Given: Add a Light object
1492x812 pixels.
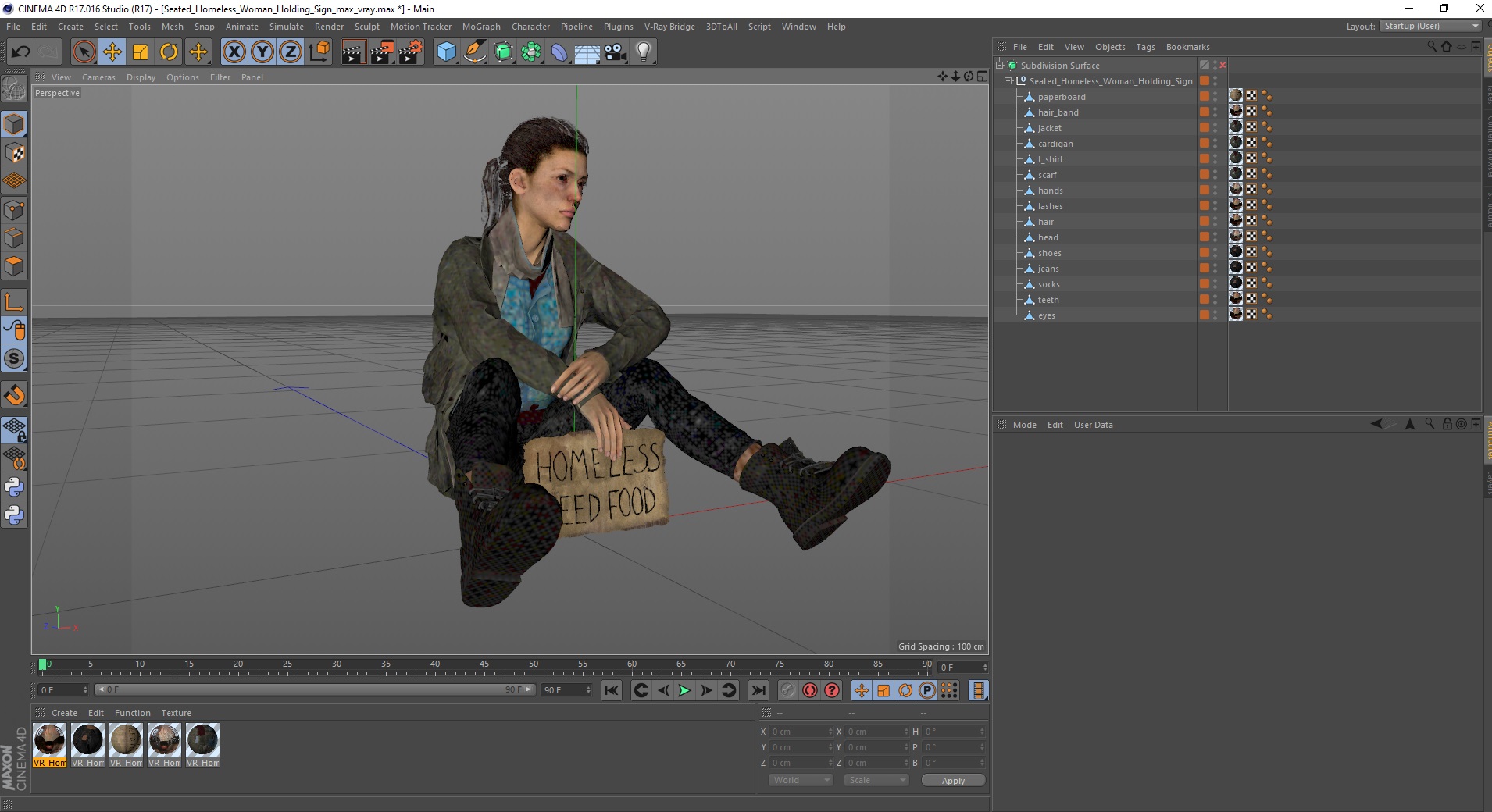Looking at the screenshot, I should (643, 52).
